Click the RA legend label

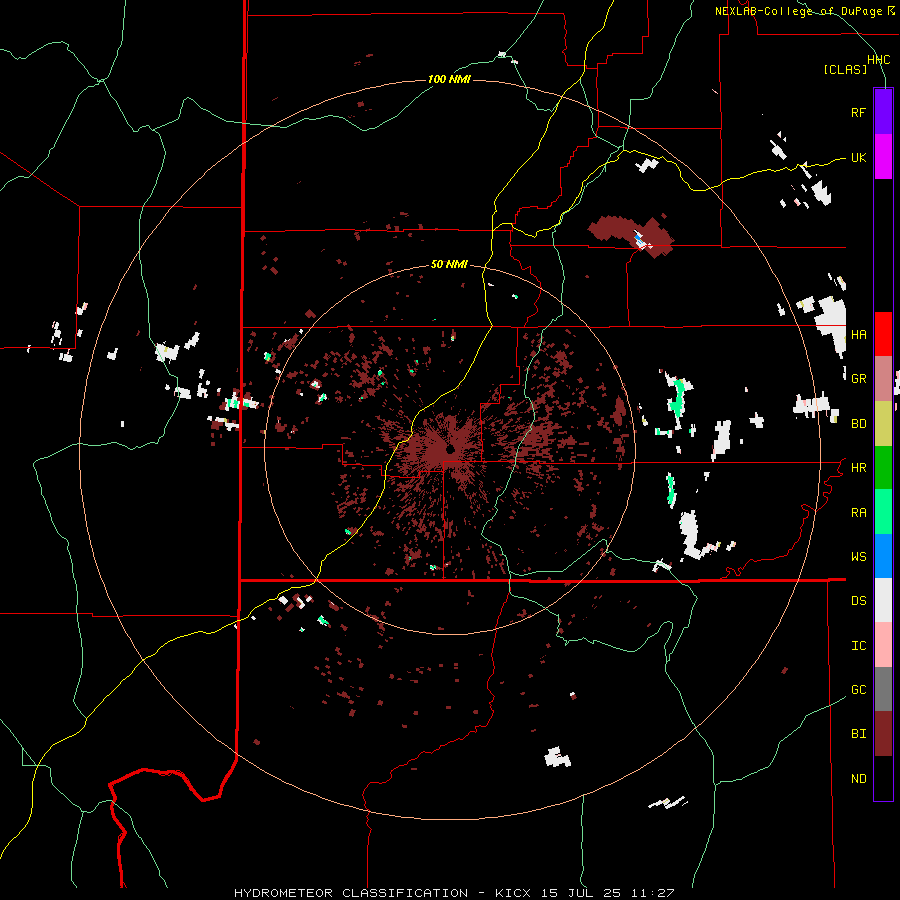[858, 513]
